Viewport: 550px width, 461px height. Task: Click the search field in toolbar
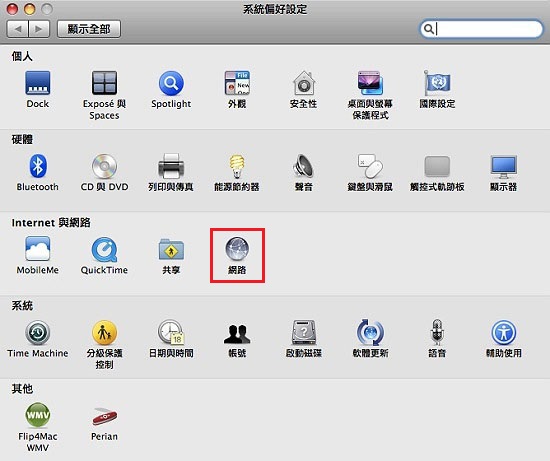pos(481,29)
